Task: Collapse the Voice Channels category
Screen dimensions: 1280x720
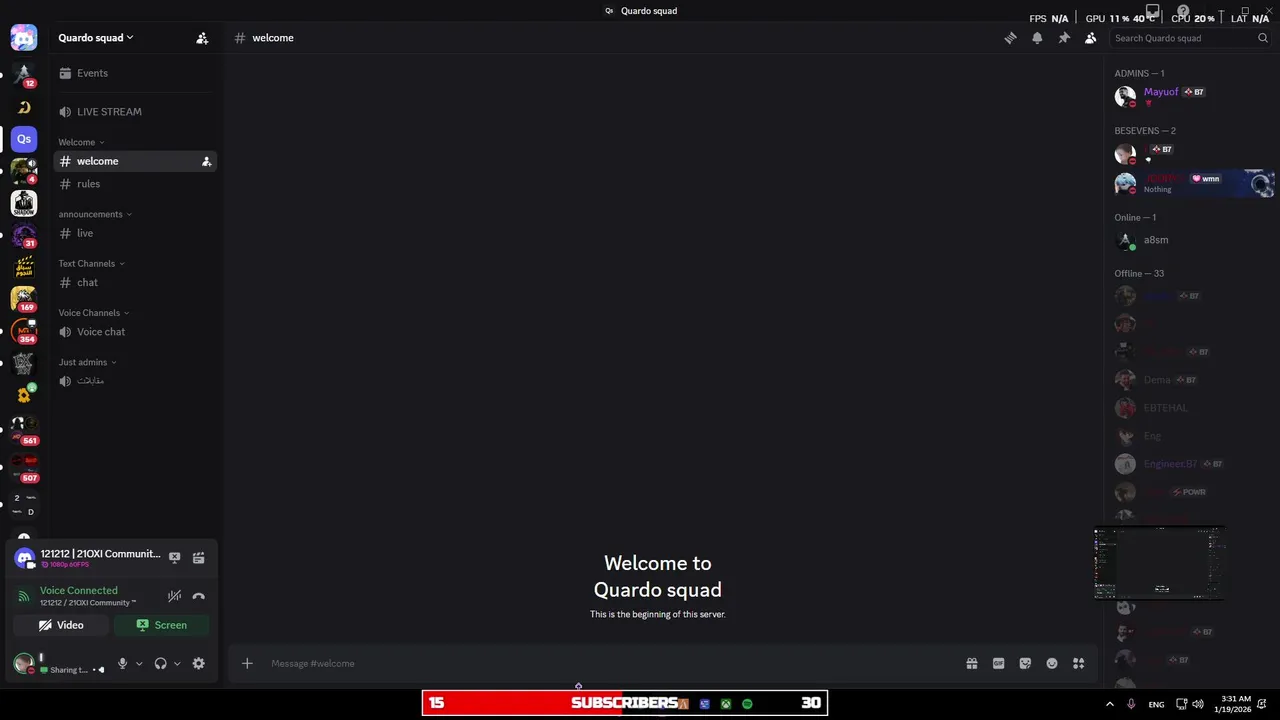Action: click(93, 313)
